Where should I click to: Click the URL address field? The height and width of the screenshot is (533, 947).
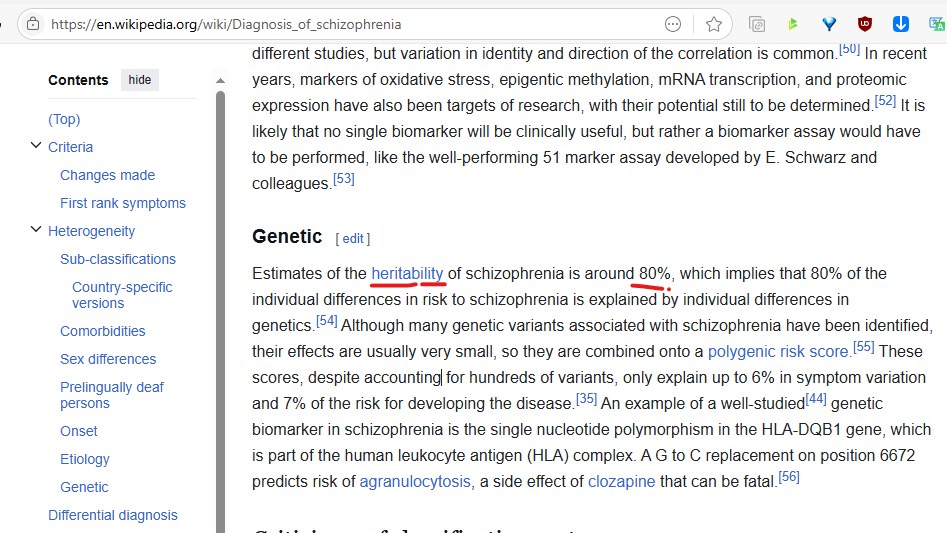pyautogui.click(x=350, y=24)
